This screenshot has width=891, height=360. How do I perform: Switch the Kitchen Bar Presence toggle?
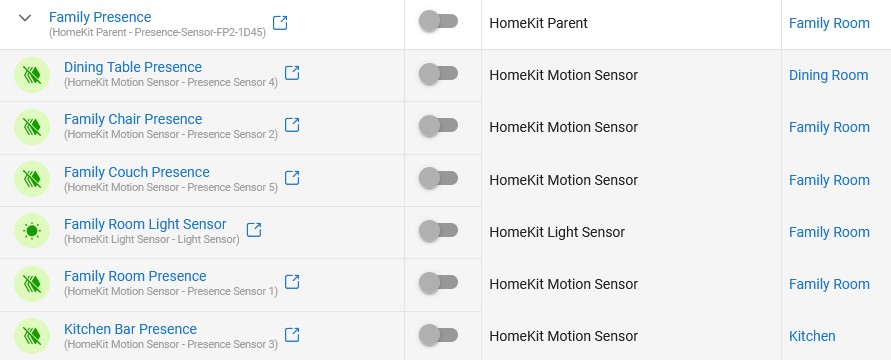click(438, 336)
